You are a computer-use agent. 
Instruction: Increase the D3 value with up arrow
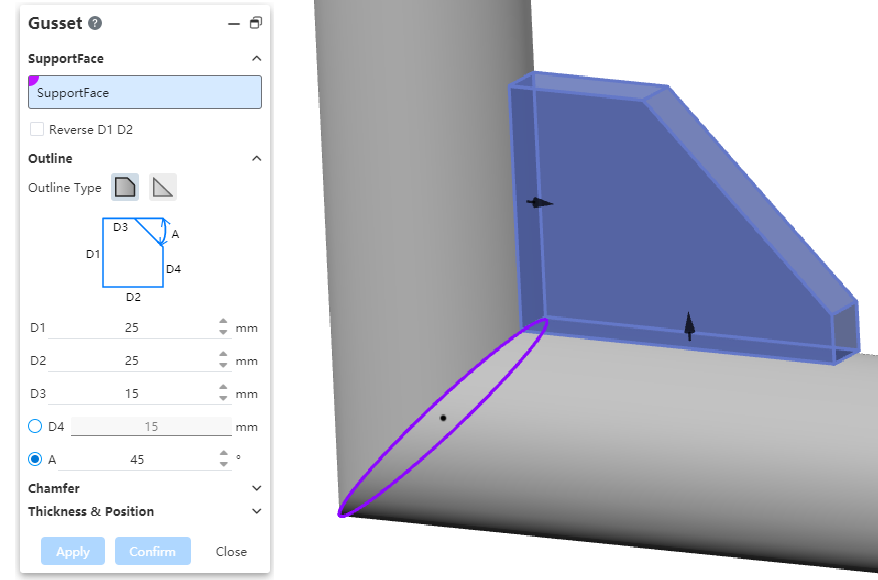click(x=223, y=389)
